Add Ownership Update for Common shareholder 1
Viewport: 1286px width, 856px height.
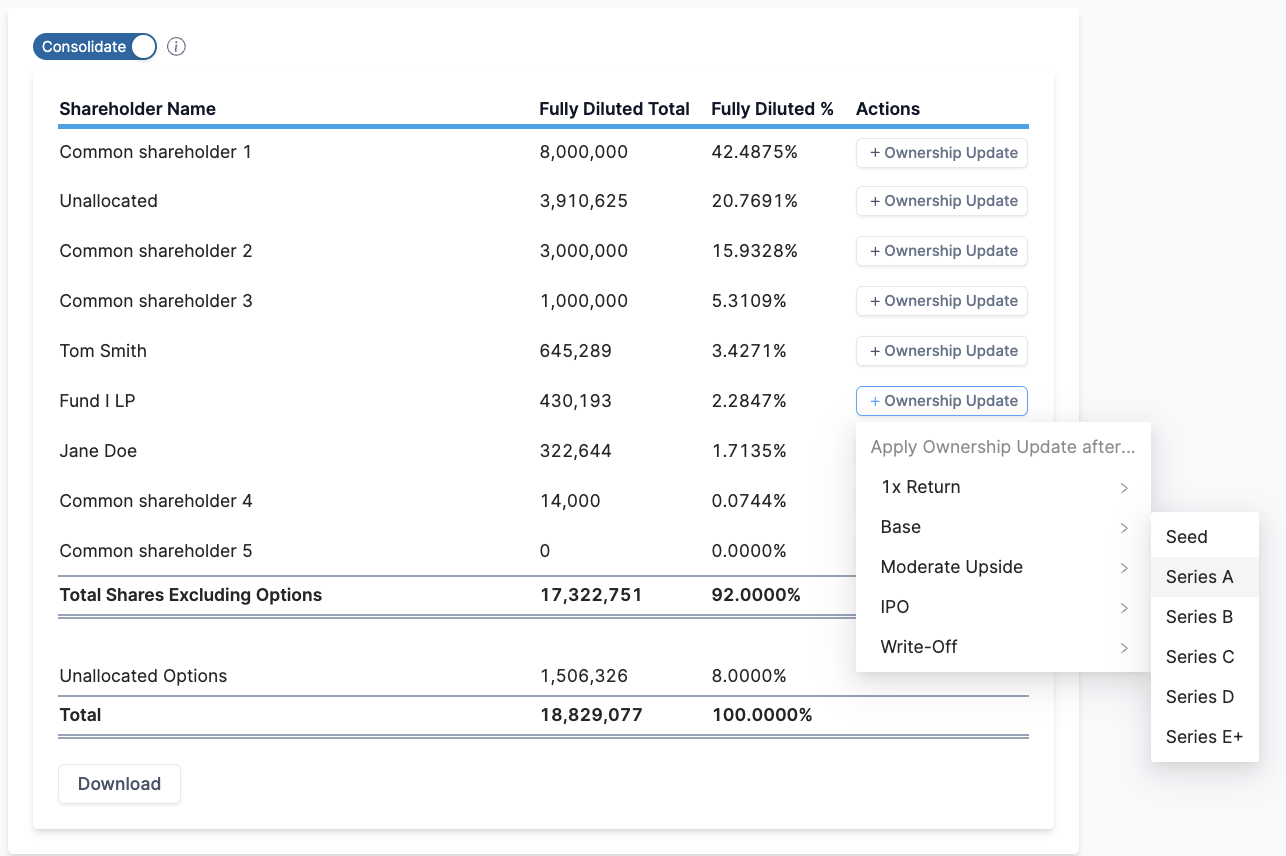(942, 153)
